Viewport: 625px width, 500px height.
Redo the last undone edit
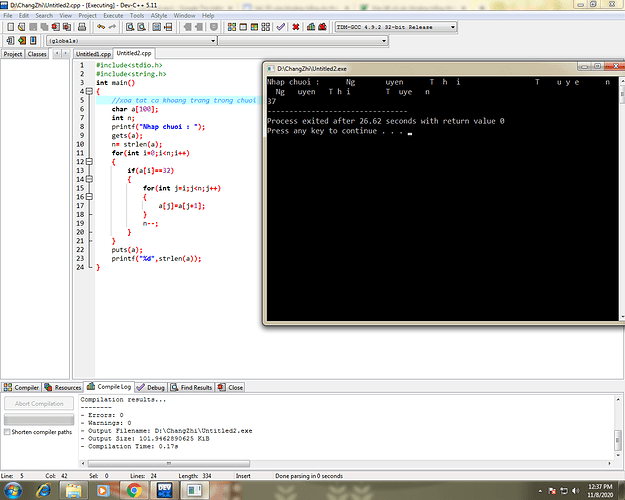coord(112,27)
